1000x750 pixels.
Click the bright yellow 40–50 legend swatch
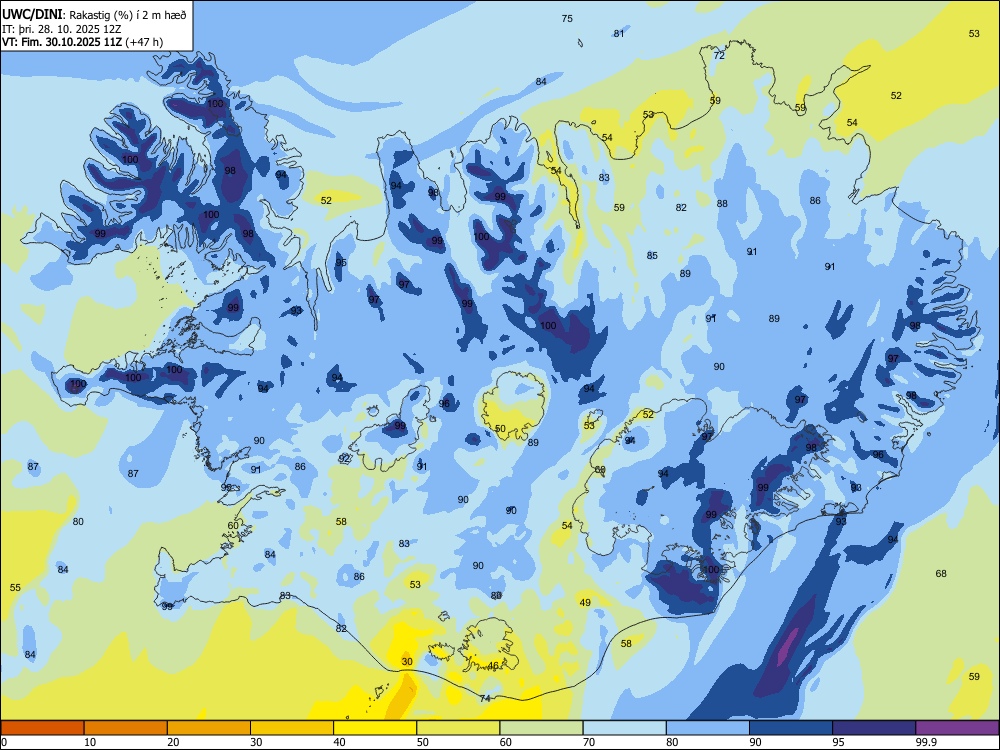[375, 728]
